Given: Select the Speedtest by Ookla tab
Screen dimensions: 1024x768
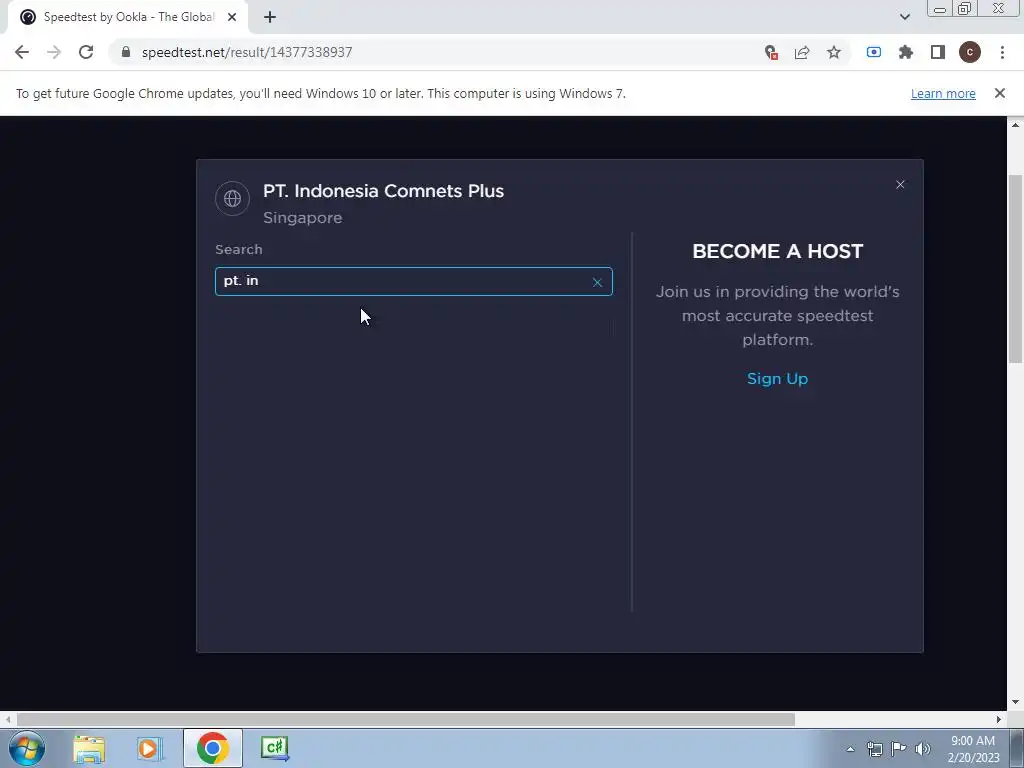Looking at the screenshot, I should 128,18.
